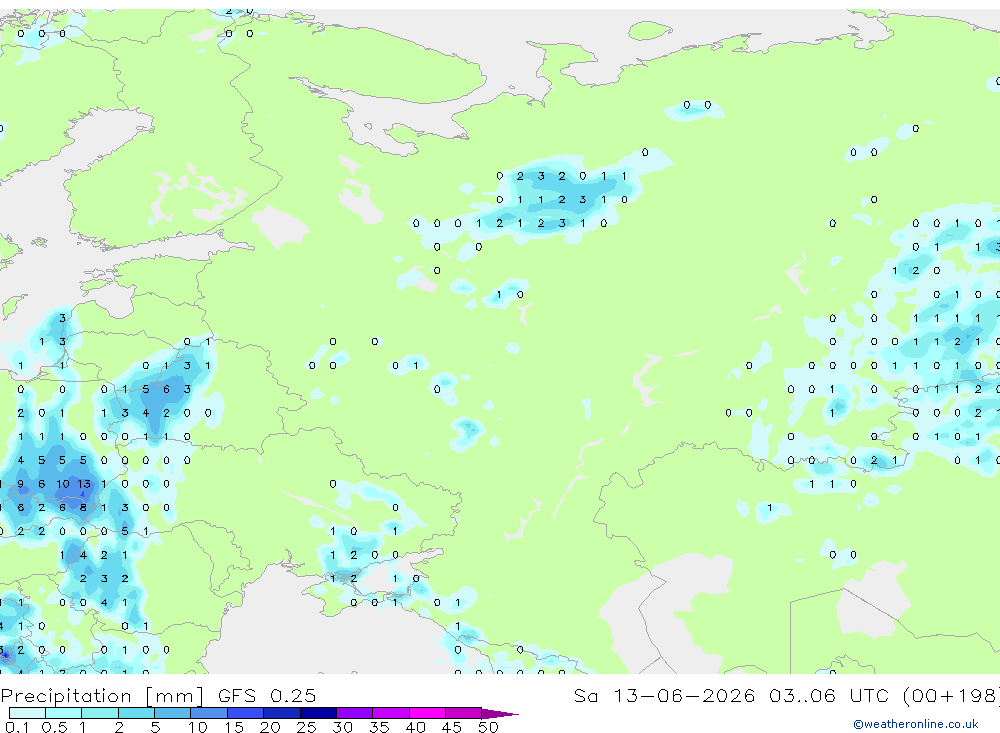Click the '8' precipitation value below 13
Image resolution: width=1000 pixels, height=733 pixels.
pyautogui.click(x=83, y=508)
